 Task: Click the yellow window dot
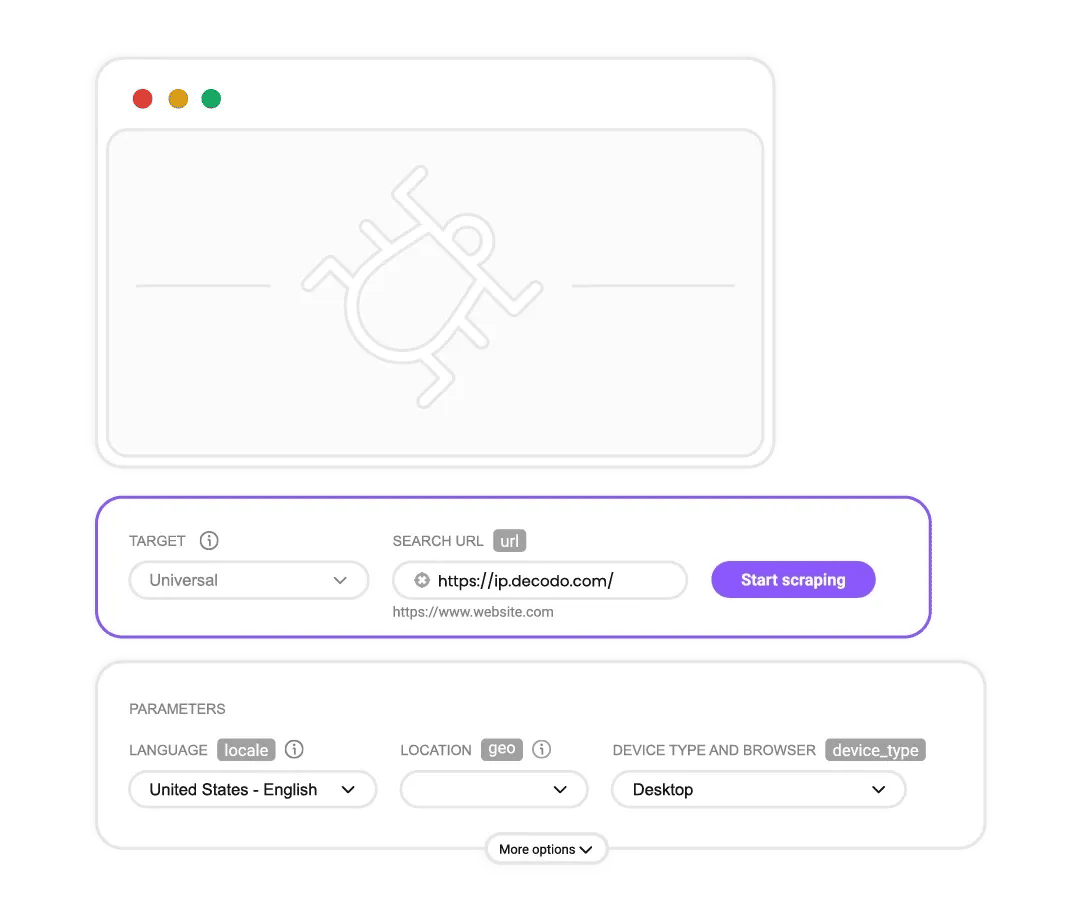click(x=178, y=99)
